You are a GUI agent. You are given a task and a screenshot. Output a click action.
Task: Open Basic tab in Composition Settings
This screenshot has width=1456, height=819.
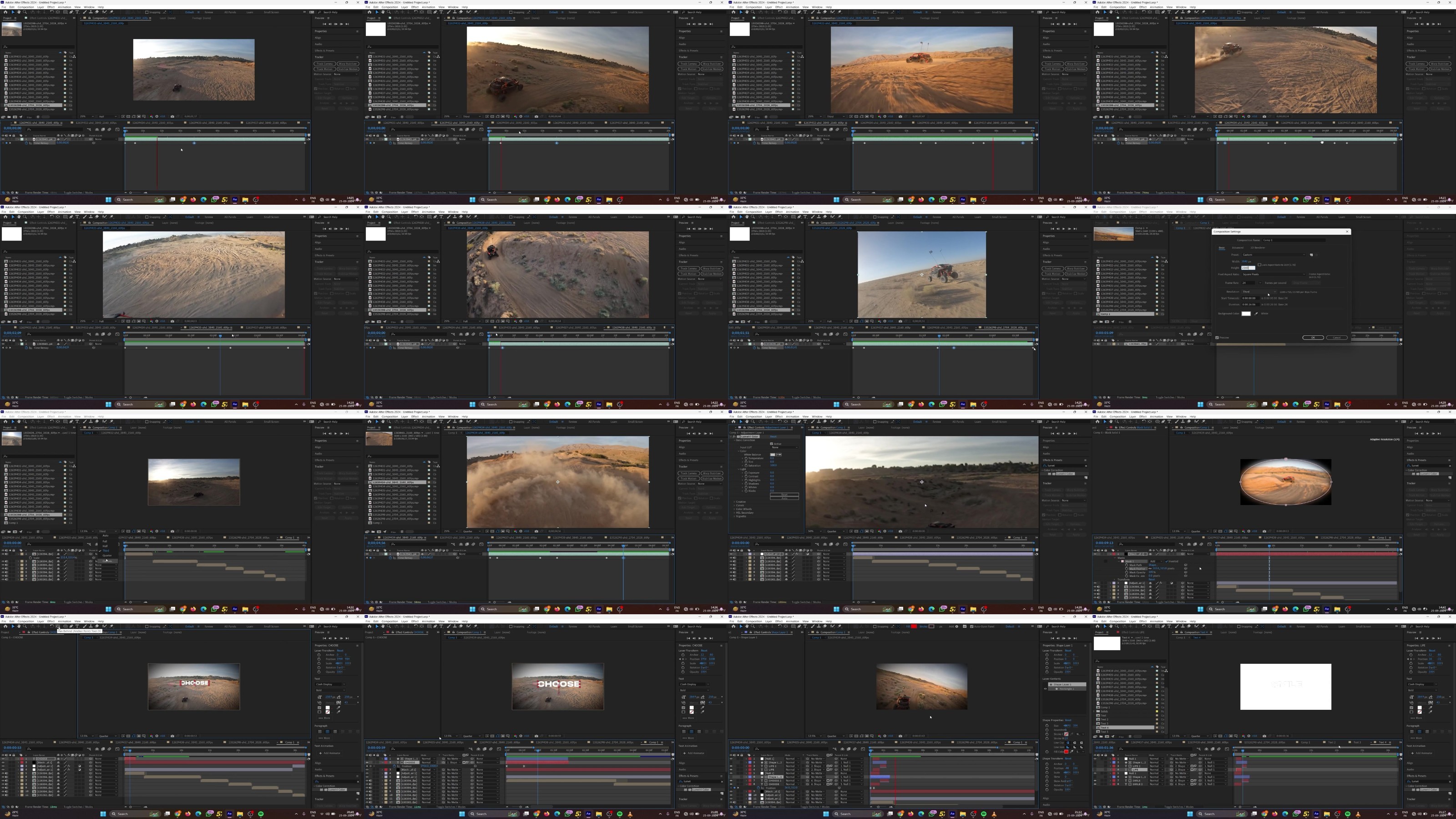1222,248
